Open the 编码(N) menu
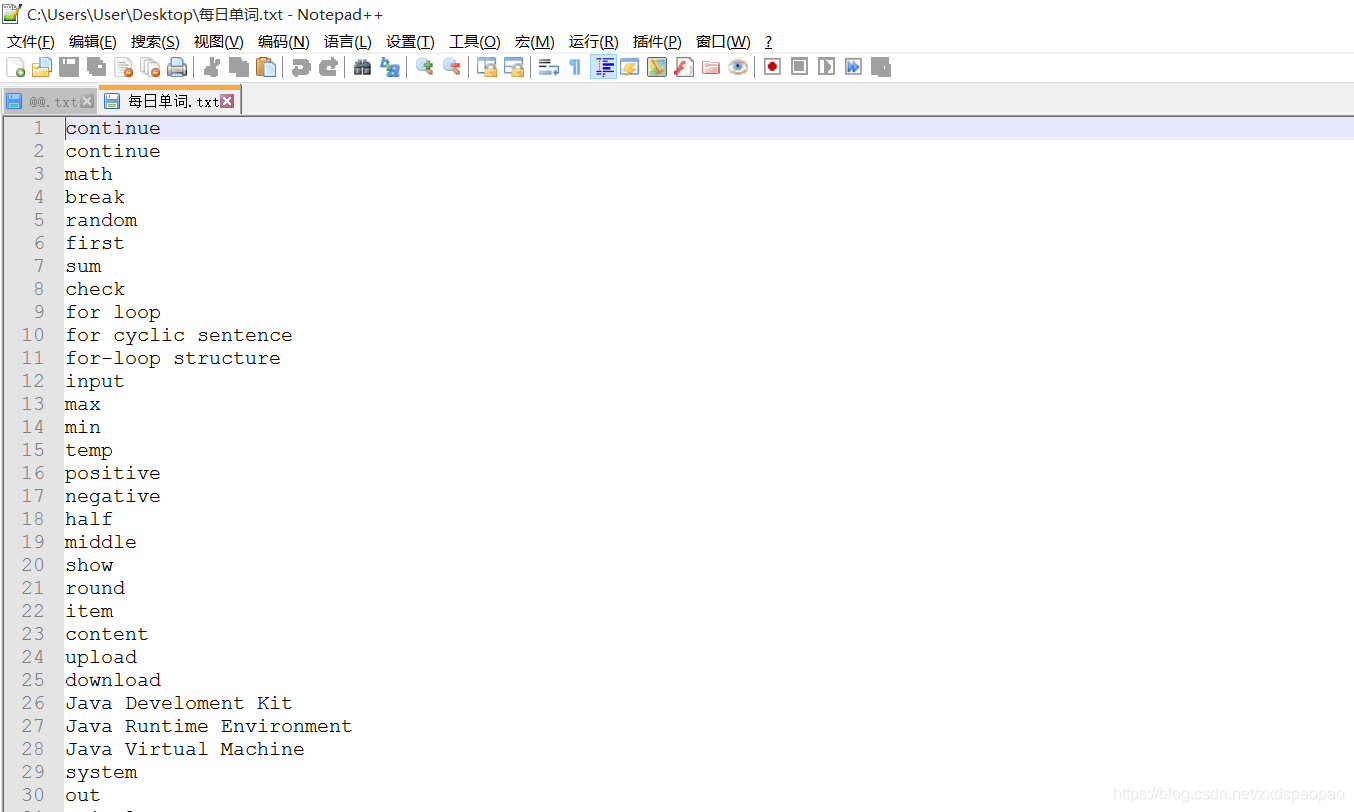Viewport: 1354px width, 812px height. point(284,41)
